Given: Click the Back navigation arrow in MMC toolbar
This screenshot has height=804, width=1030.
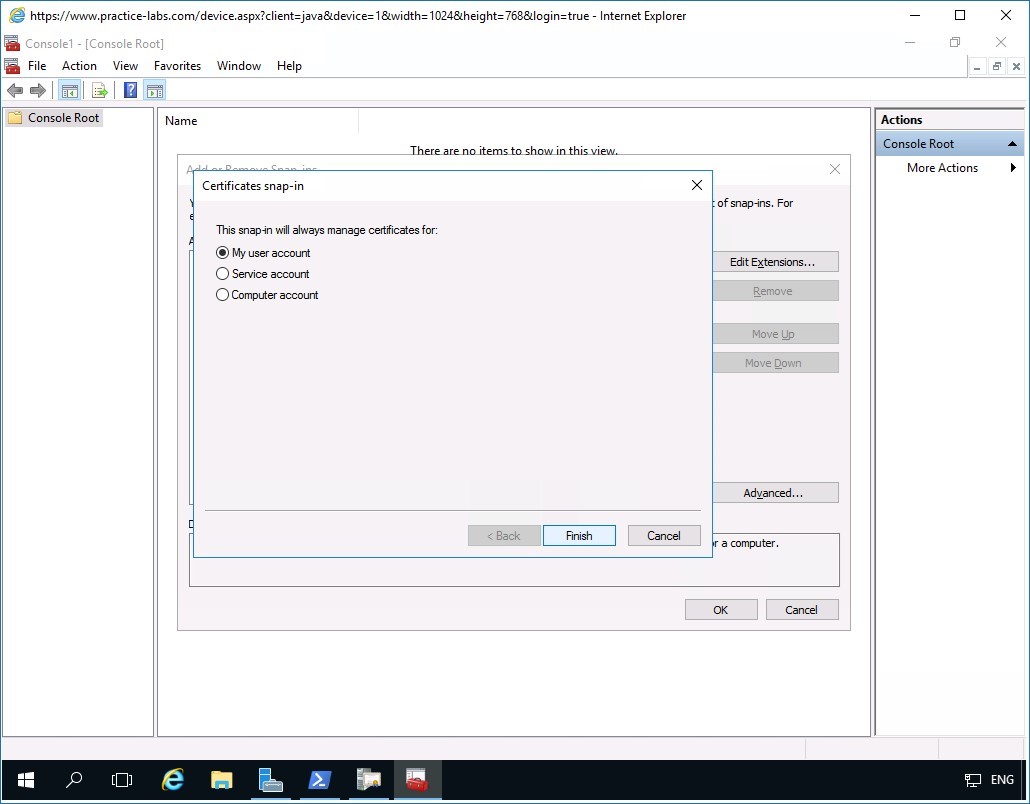Looking at the screenshot, I should [x=15, y=89].
